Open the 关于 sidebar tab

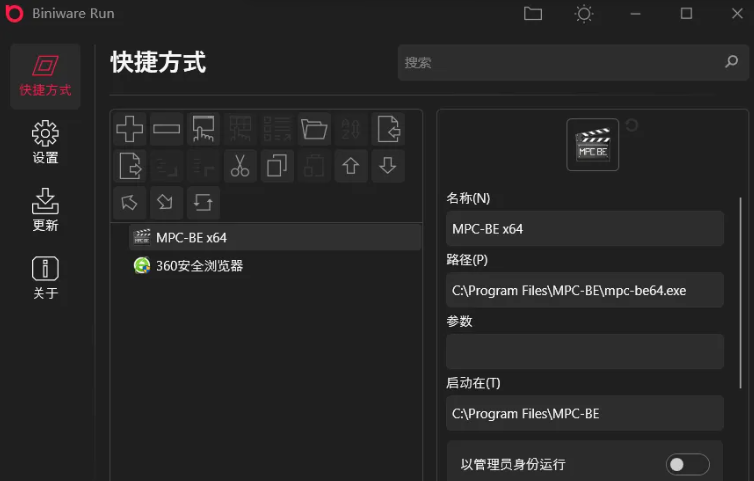pos(45,278)
